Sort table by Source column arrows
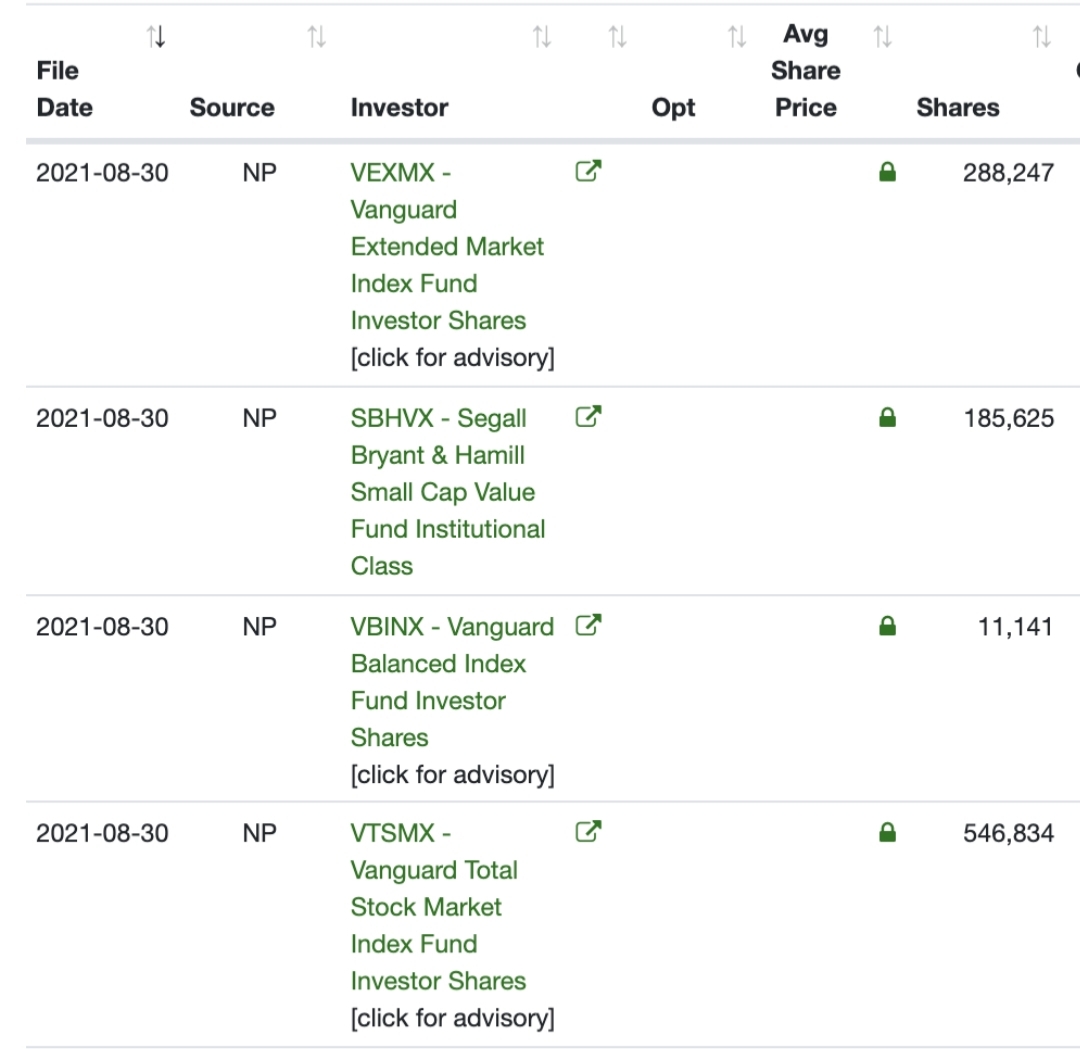Image resolution: width=1080 pixels, height=1049 pixels. pyautogui.click(x=317, y=37)
